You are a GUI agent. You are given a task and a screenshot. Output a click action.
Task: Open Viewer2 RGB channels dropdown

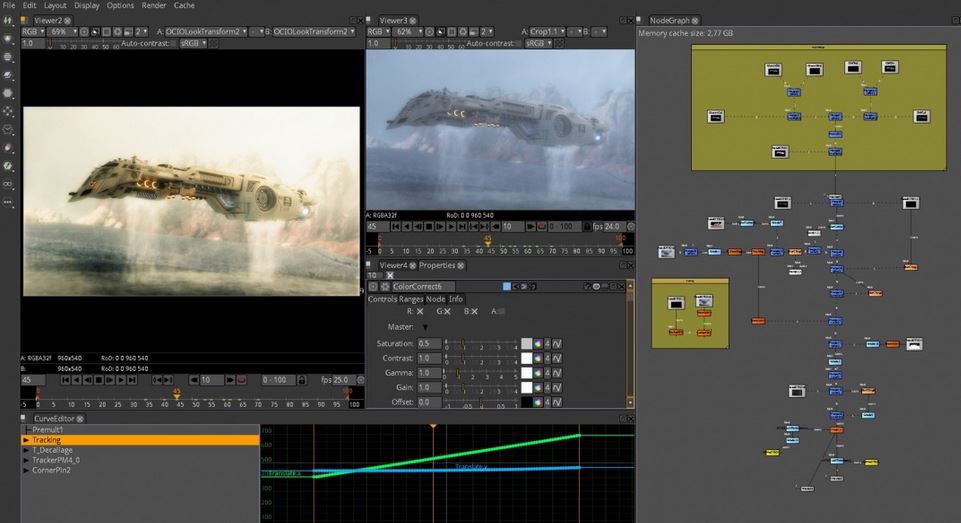(33, 31)
